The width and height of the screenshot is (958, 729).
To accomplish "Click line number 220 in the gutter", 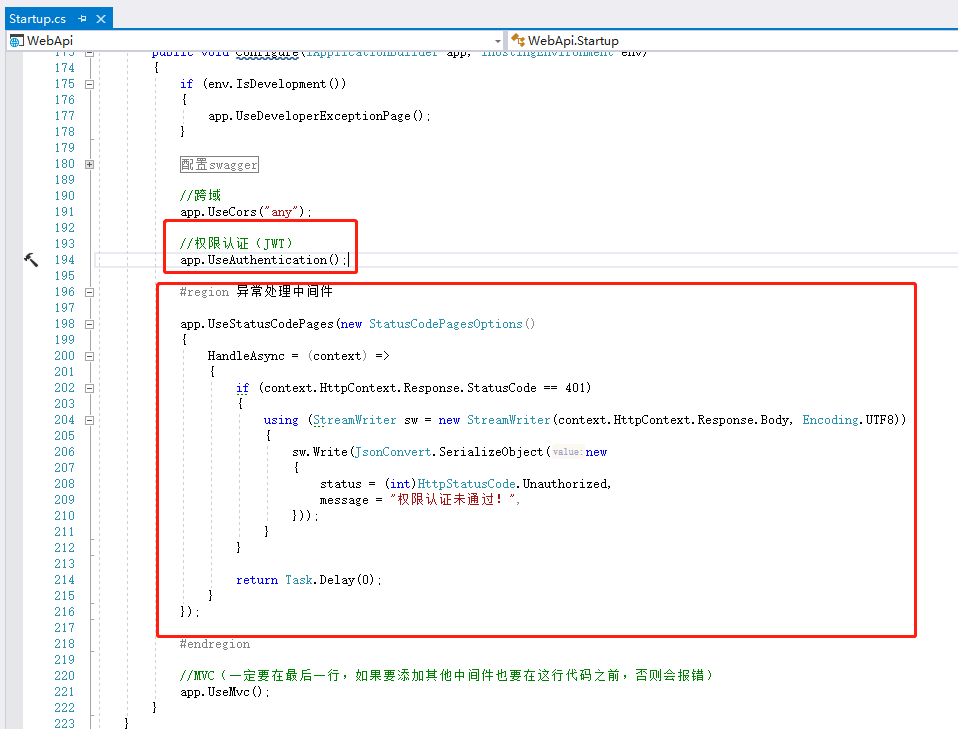I will [x=64, y=676].
